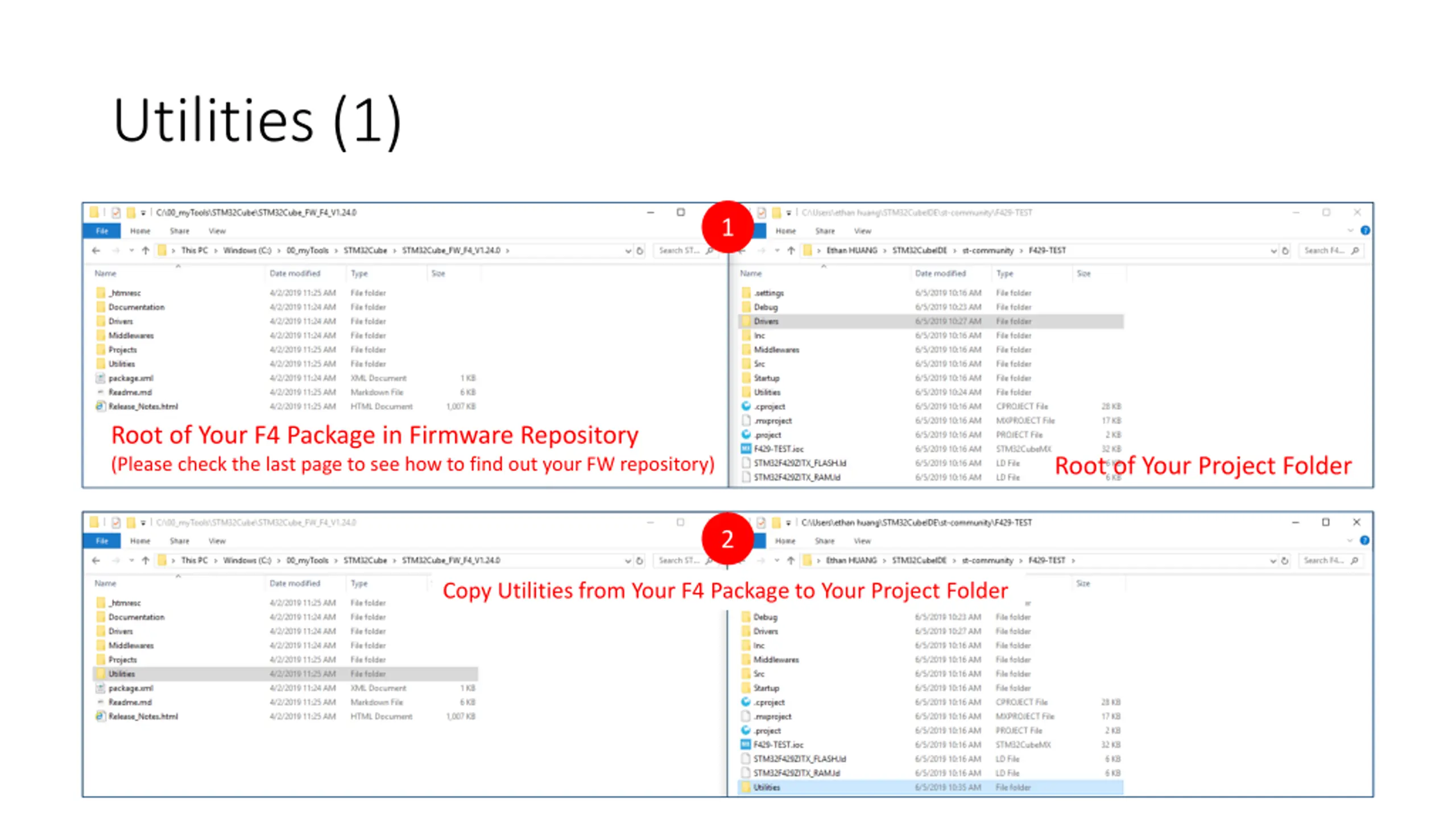Select STM32F429ZITX_FLASH.ld in upper project window

point(800,464)
